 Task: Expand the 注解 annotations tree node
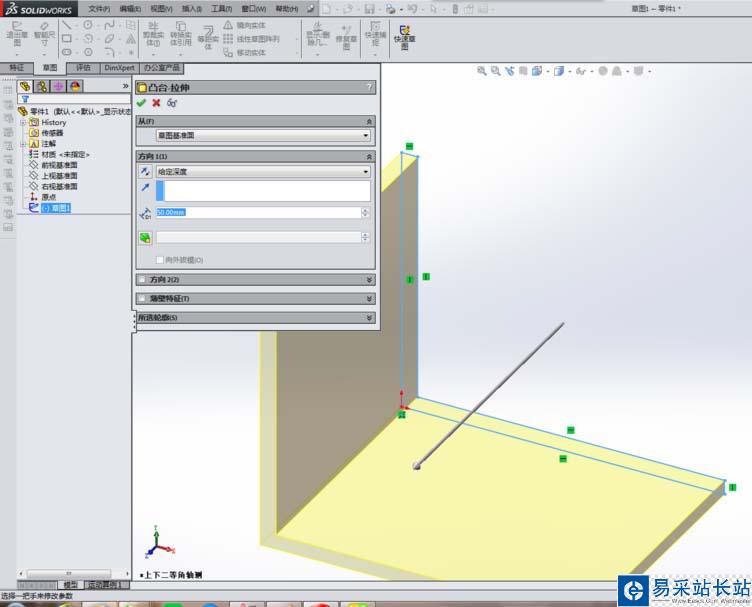click(23, 144)
